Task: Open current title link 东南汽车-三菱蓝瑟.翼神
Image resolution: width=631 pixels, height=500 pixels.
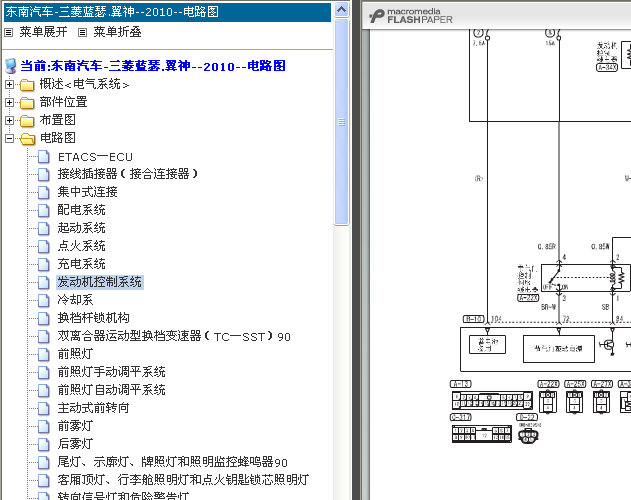Action: pos(153,66)
